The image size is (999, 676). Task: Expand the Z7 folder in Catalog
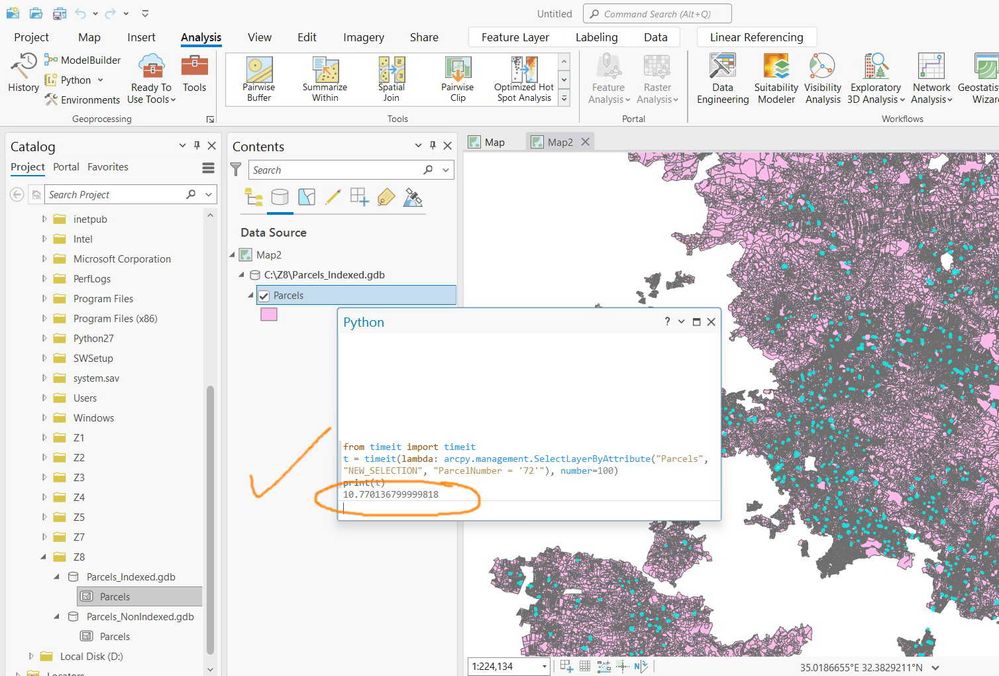point(44,537)
